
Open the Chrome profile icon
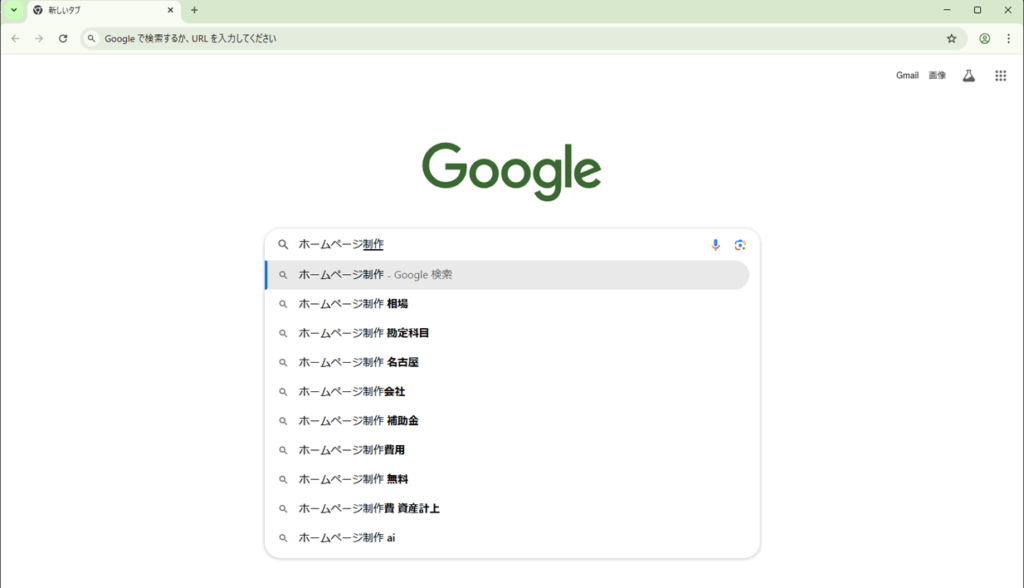tap(984, 39)
